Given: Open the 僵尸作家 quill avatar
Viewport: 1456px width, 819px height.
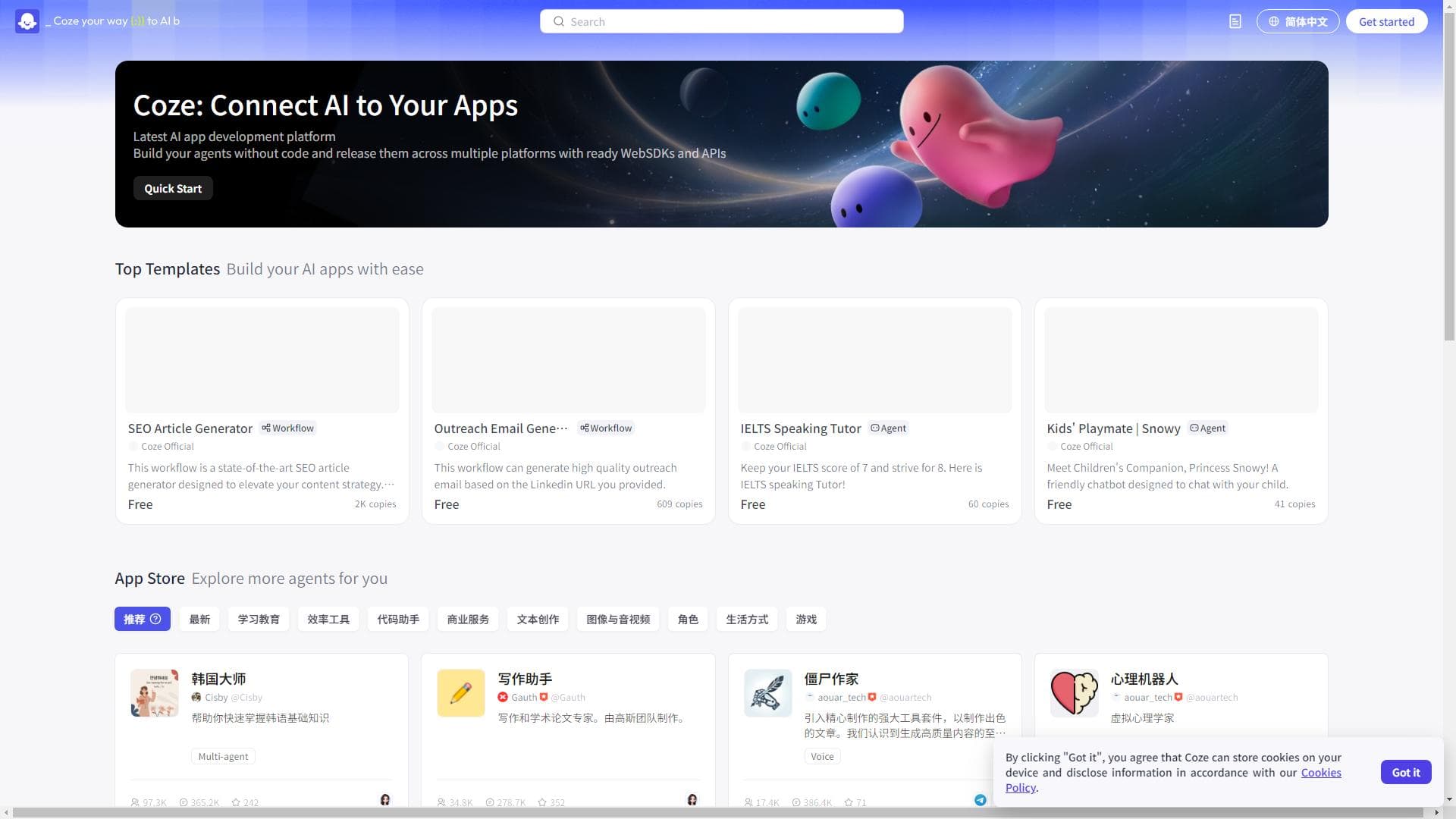Looking at the screenshot, I should (x=768, y=693).
